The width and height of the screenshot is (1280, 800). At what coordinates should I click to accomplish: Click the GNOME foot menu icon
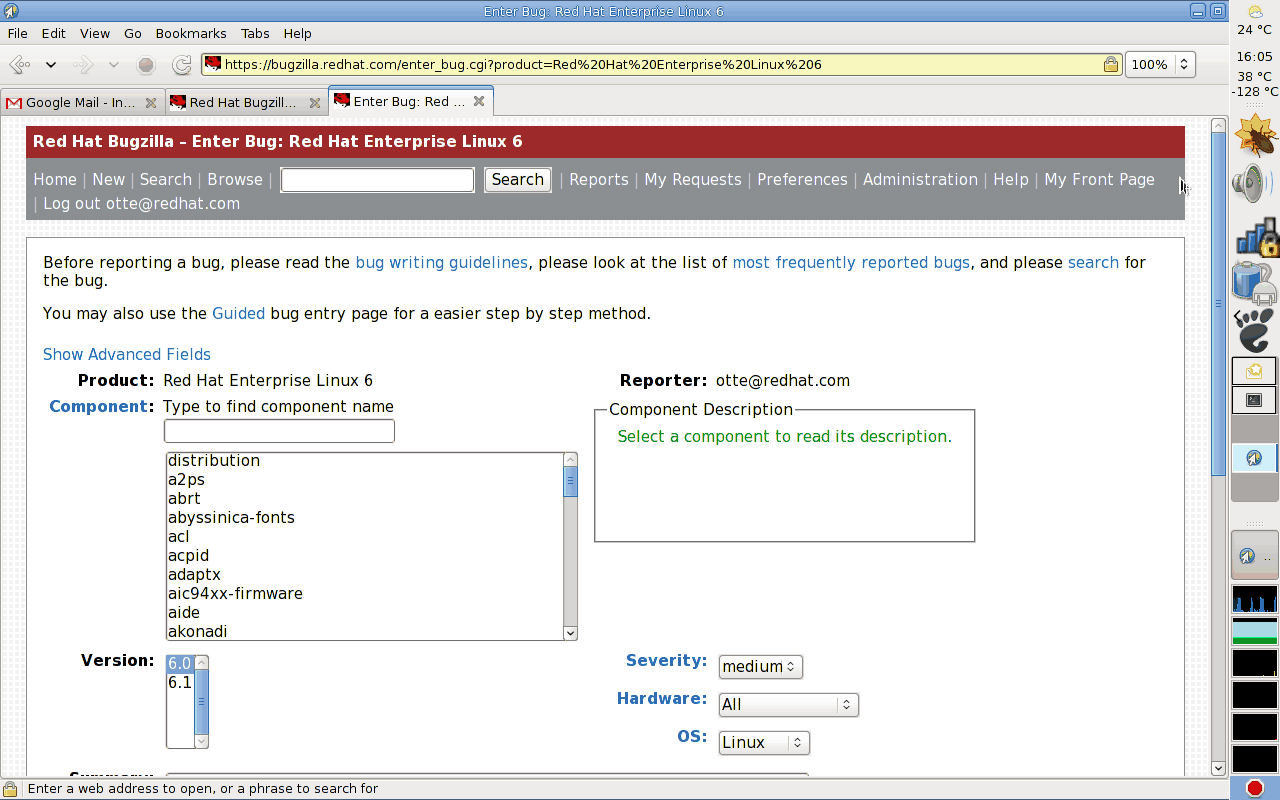click(x=1254, y=329)
